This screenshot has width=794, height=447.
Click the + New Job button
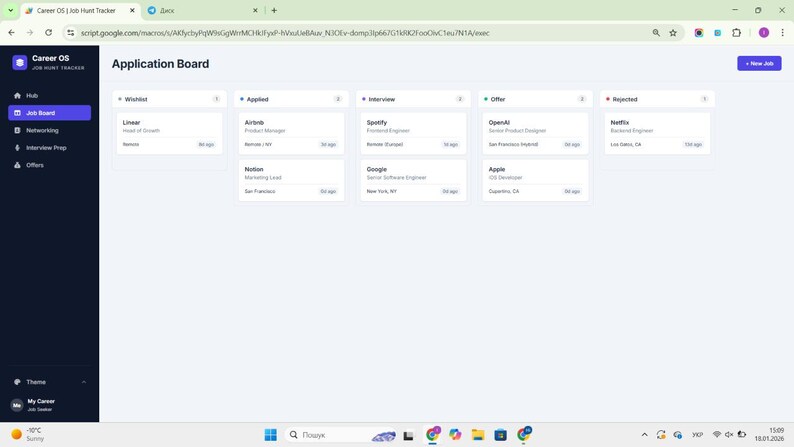point(759,63)
